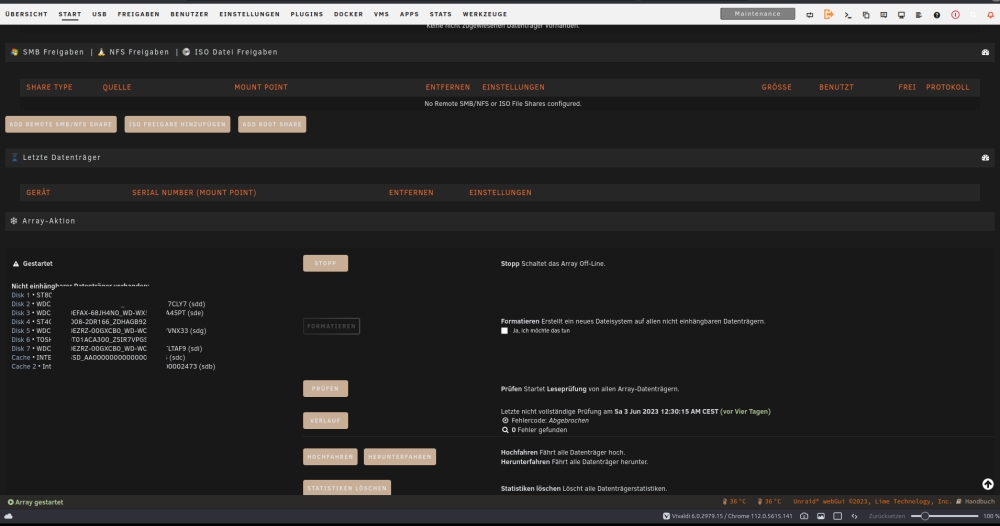Viewport: 1000px width, 526px height.
Task: Click the monitor info icon
Action: pos(901,15)
